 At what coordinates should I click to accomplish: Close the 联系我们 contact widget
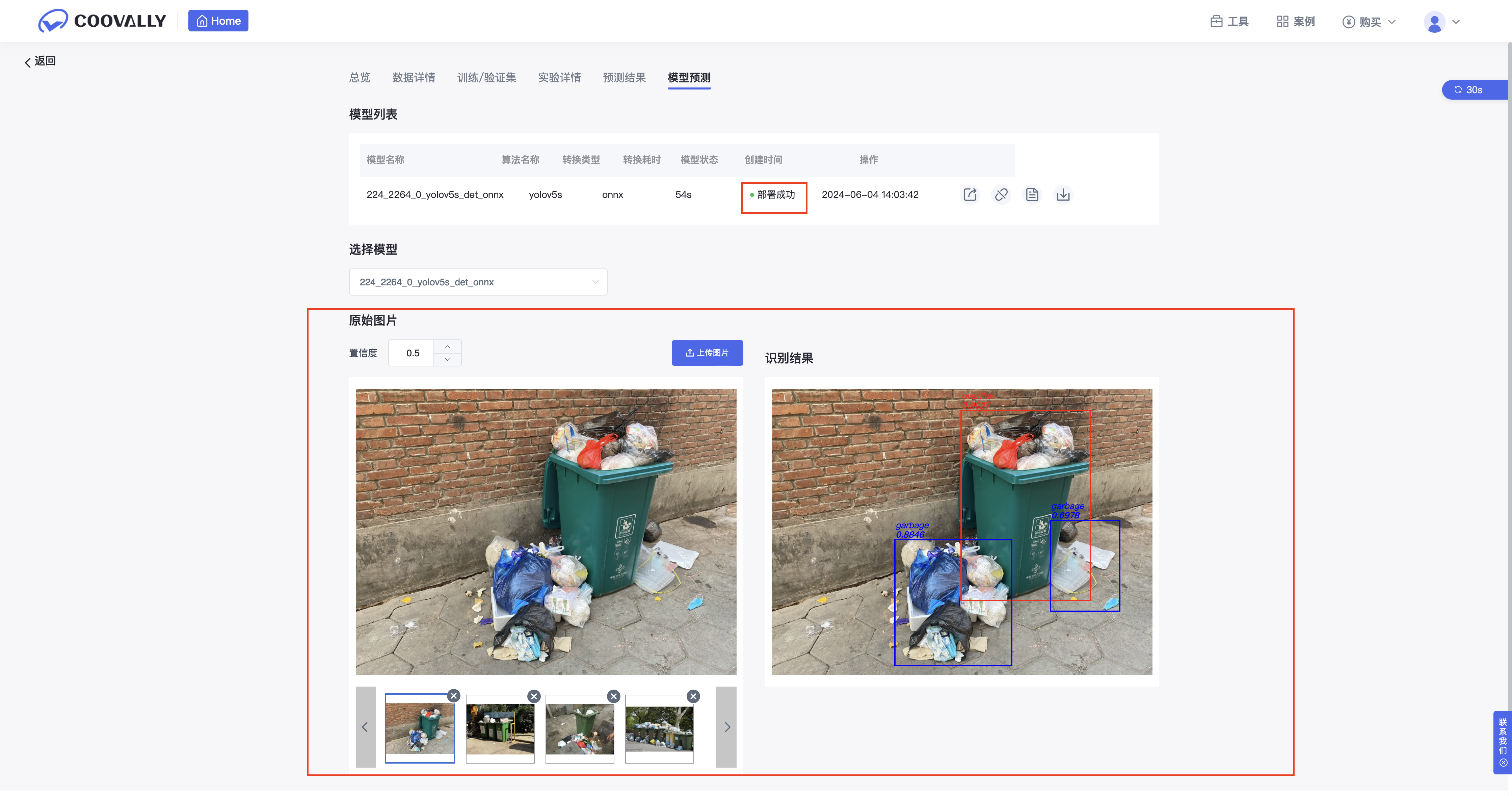click(1503, 763)
